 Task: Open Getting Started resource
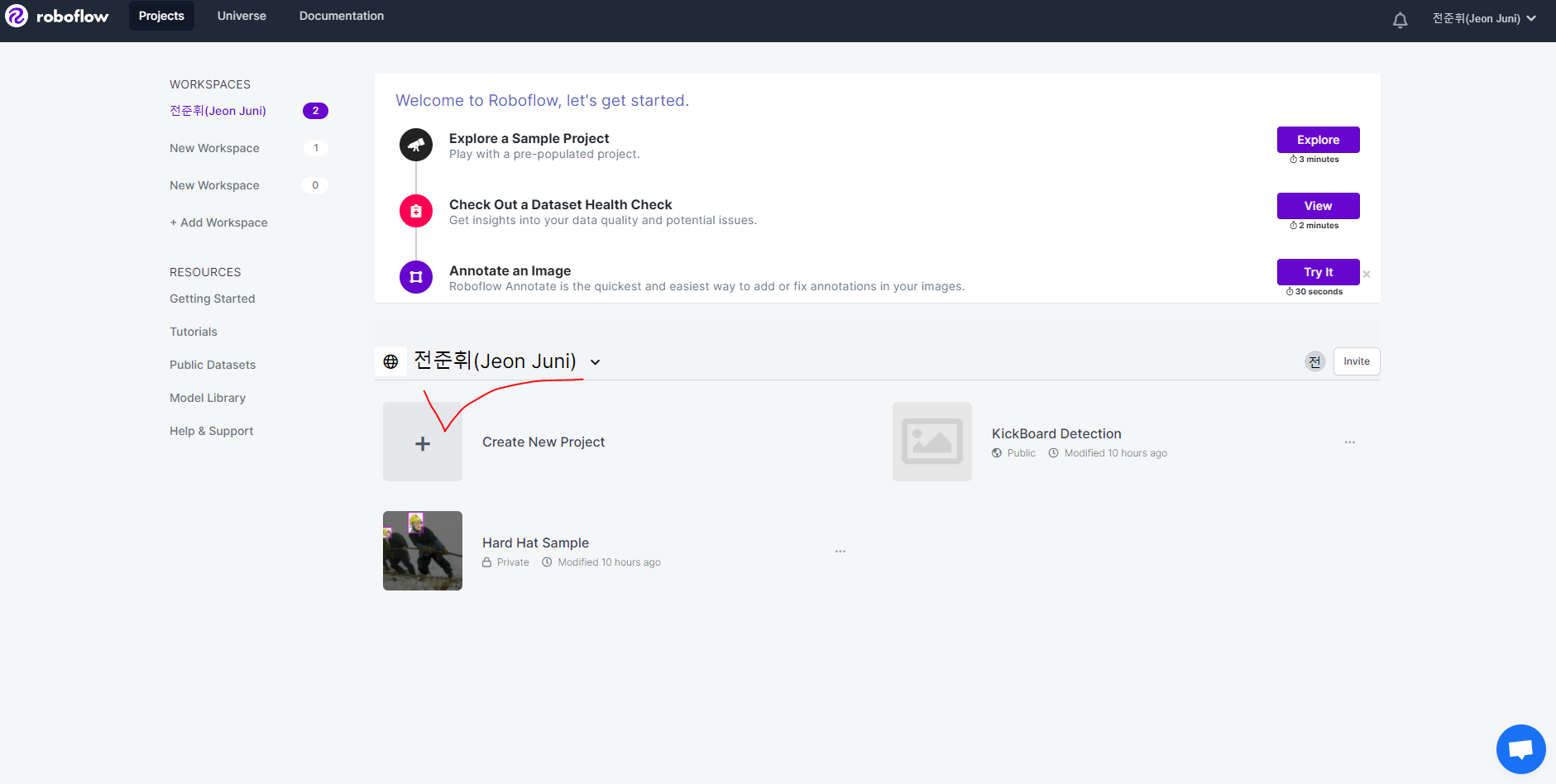(x=213, y=299)
